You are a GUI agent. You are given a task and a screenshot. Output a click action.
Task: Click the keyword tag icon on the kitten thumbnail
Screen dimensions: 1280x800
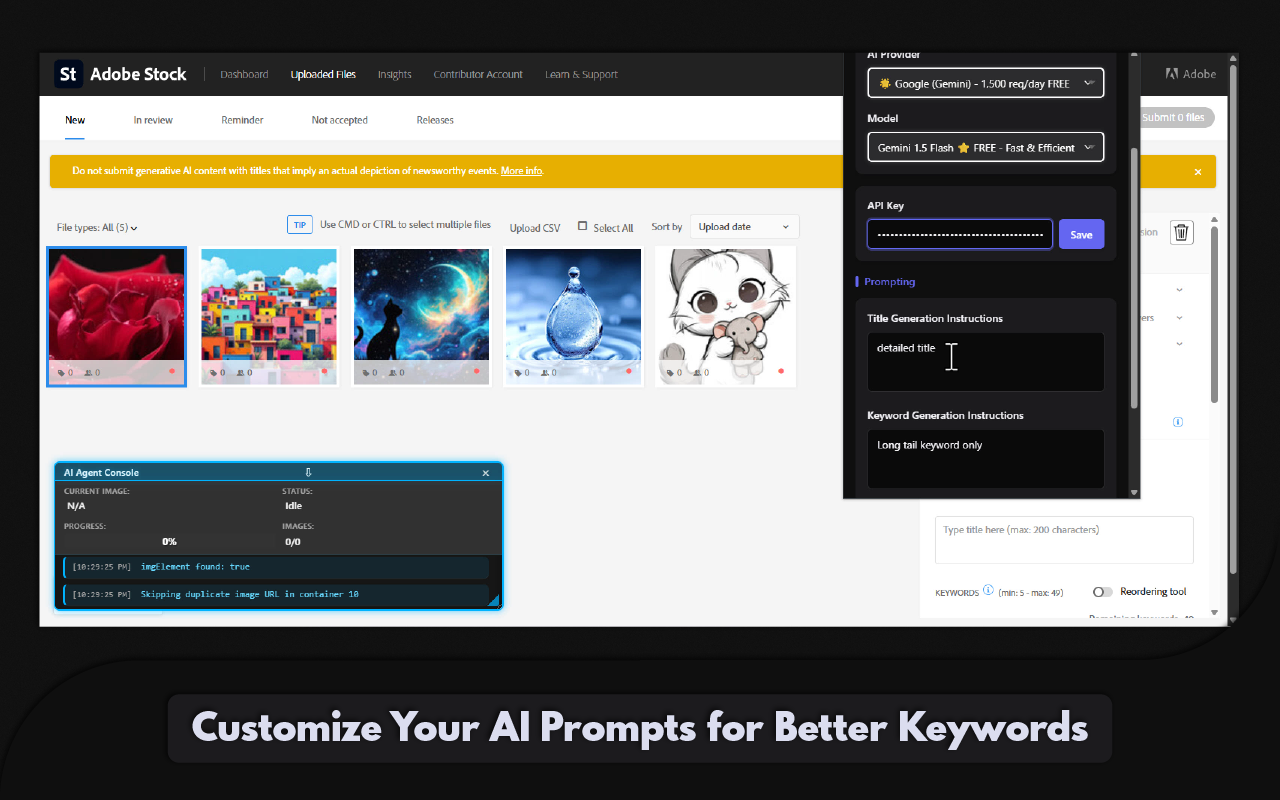point(669,373)
